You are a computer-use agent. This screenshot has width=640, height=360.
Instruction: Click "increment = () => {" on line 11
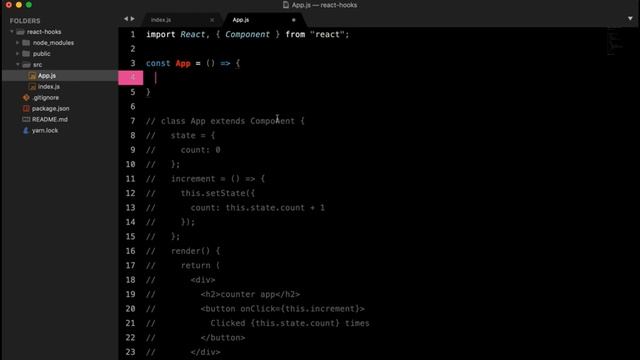click(x=218, y=179)
